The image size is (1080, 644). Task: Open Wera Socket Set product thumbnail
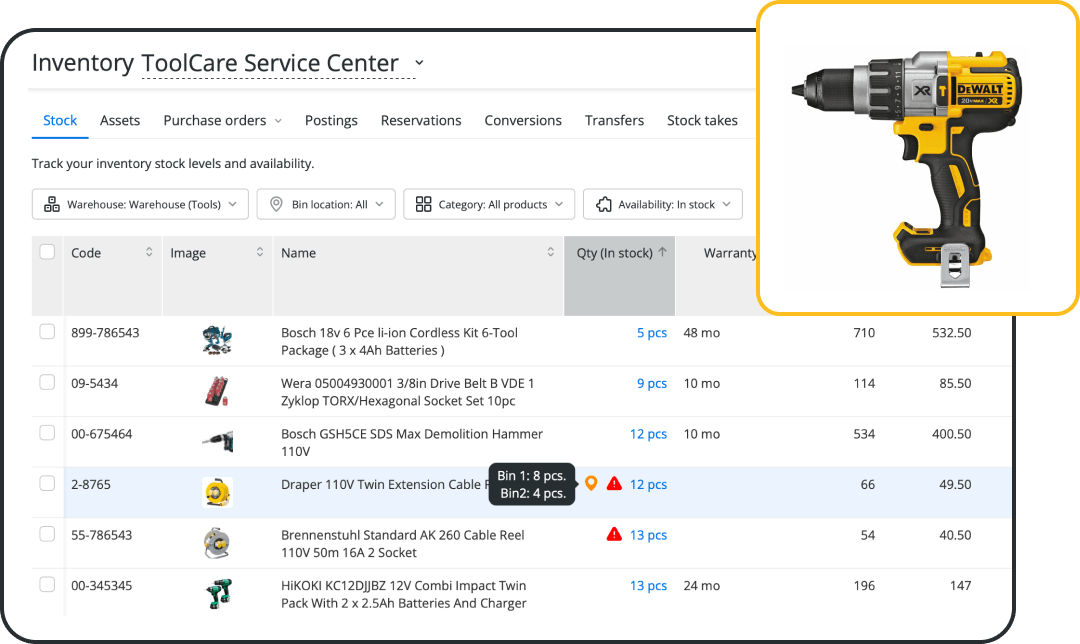(217, 391)
